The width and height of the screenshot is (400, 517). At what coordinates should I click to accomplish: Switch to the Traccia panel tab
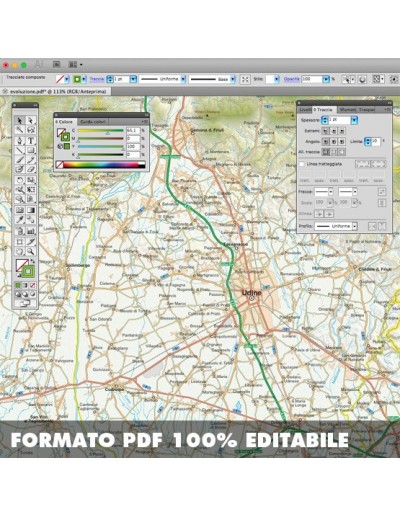(323, 110)
